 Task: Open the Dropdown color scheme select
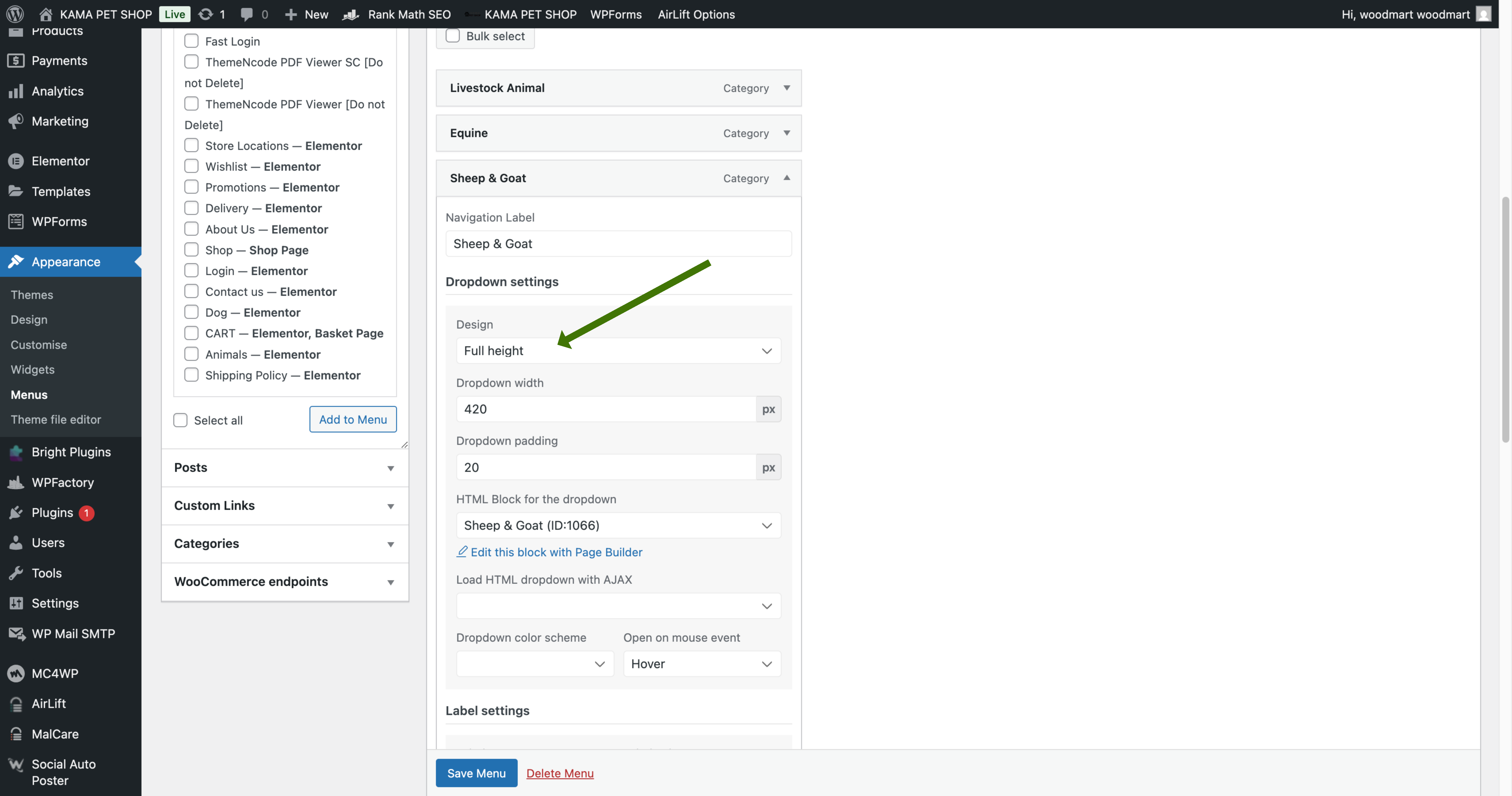tap(535, 664)
